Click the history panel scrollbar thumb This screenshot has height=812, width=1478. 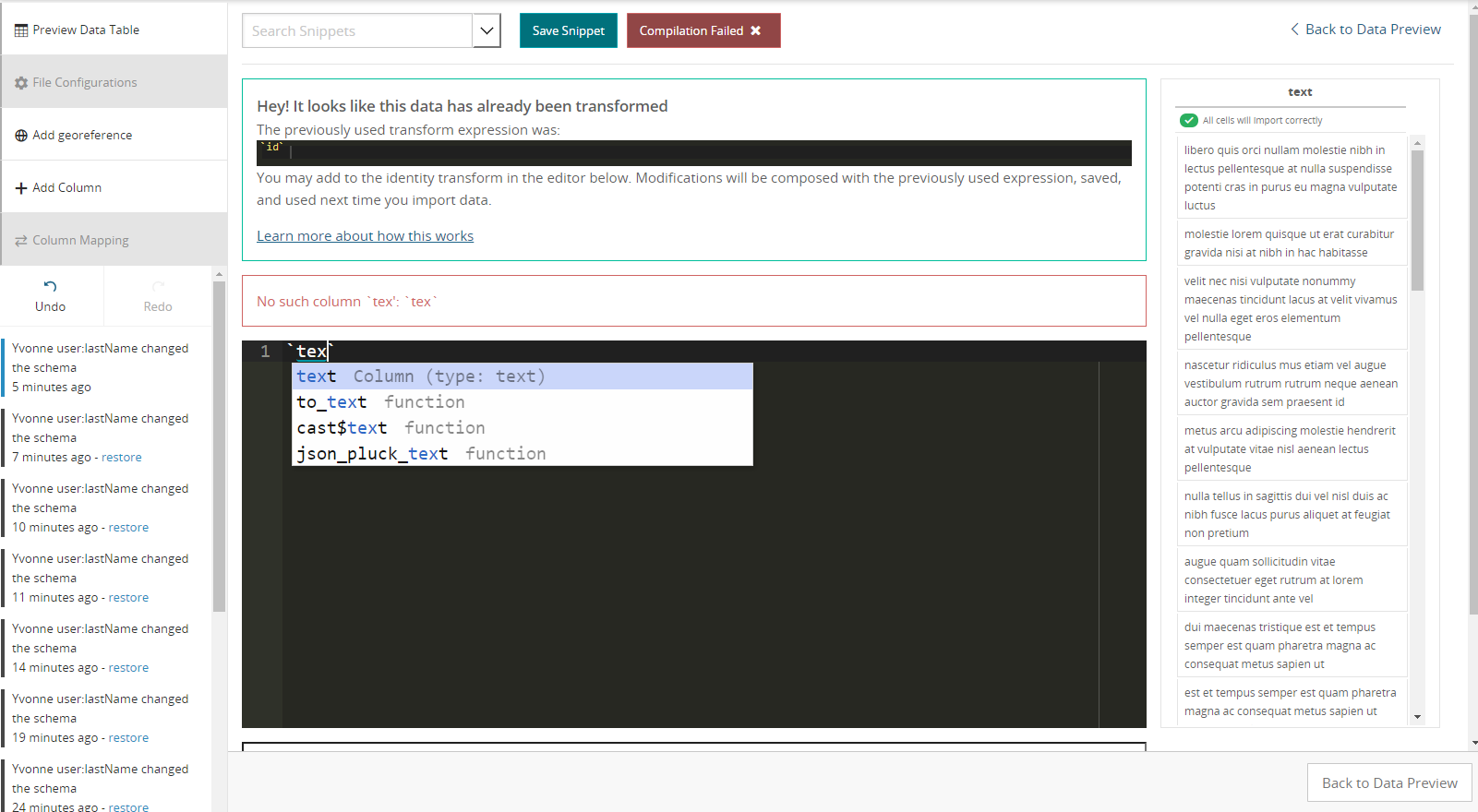click(219, 447)
